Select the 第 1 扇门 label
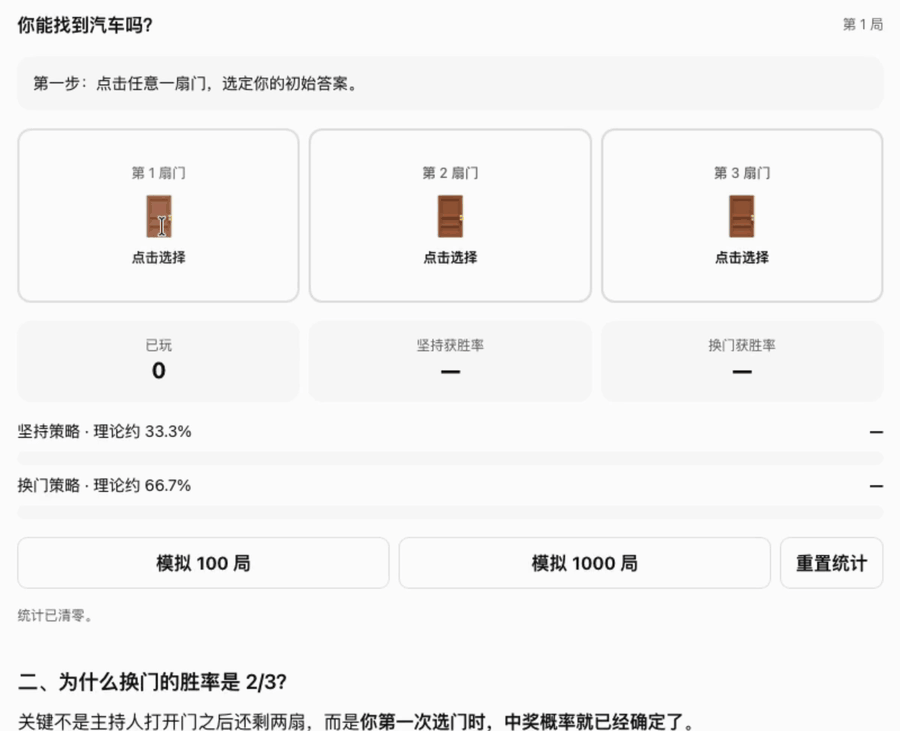The image size is (900, 731). tap(158, 173)
